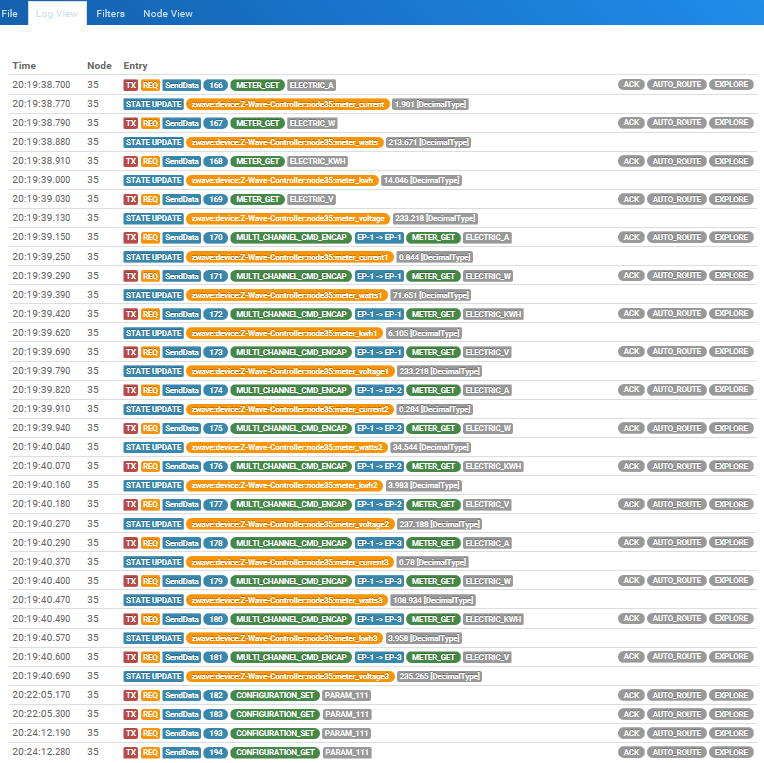This screenshot has width=764, height=763.
Task: Open the Filters tab
Action: click(x=110, y=13)
